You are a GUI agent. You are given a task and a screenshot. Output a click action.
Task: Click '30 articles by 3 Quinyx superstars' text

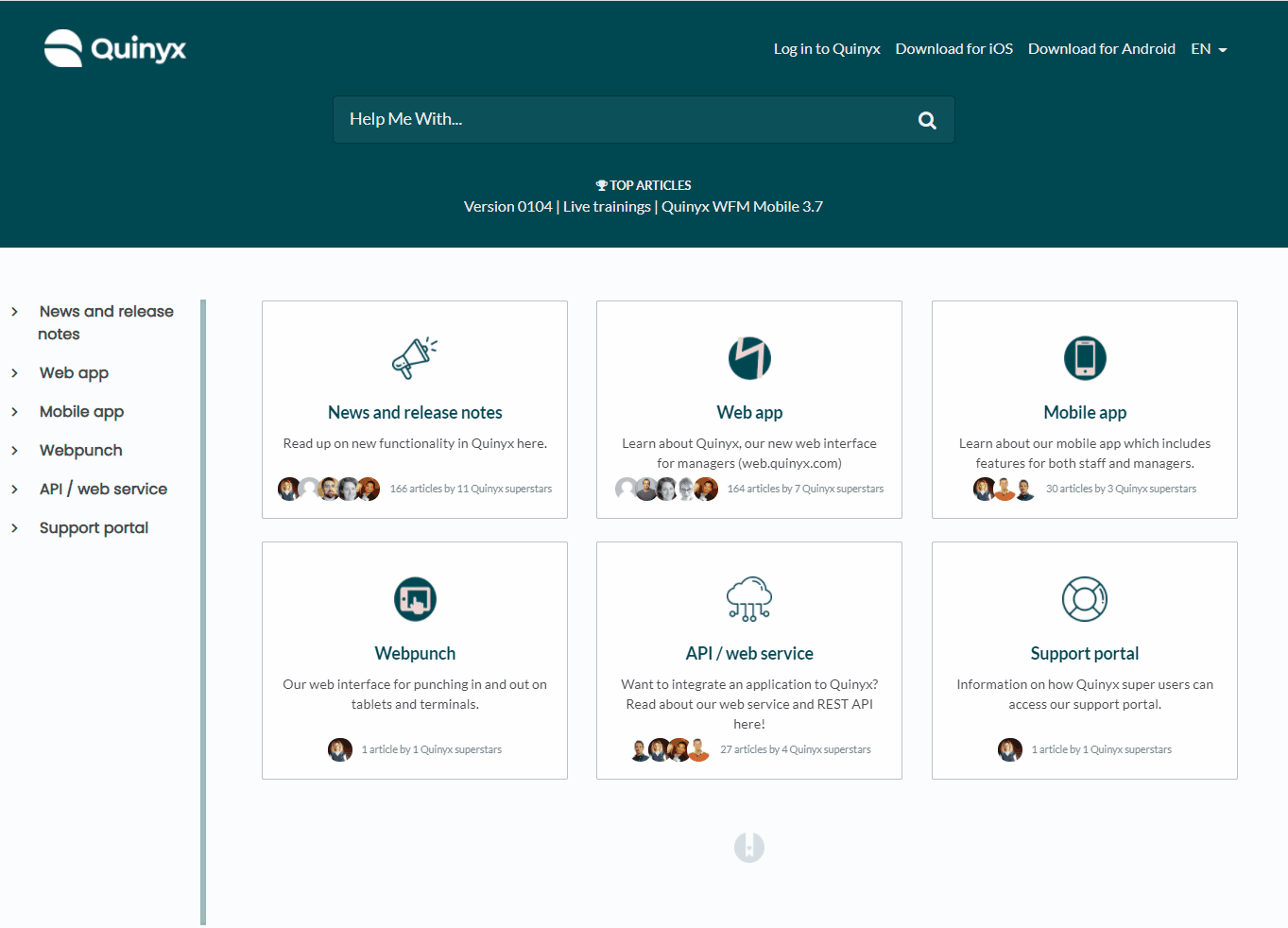[1121, 489]
